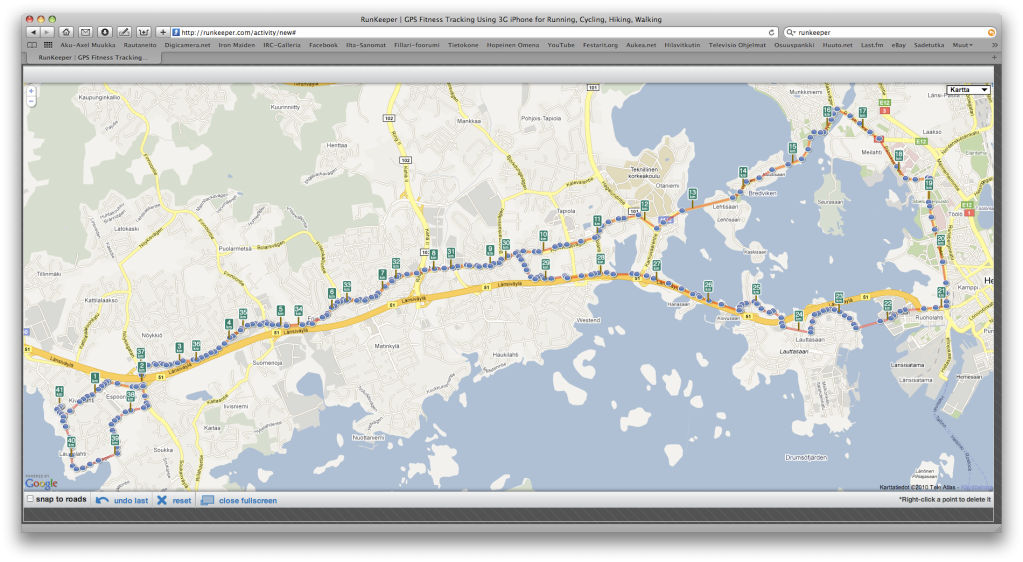Enable the snap to roads checkbox
This screenshot has width=1023, height=562.
[x=30, y=499]
